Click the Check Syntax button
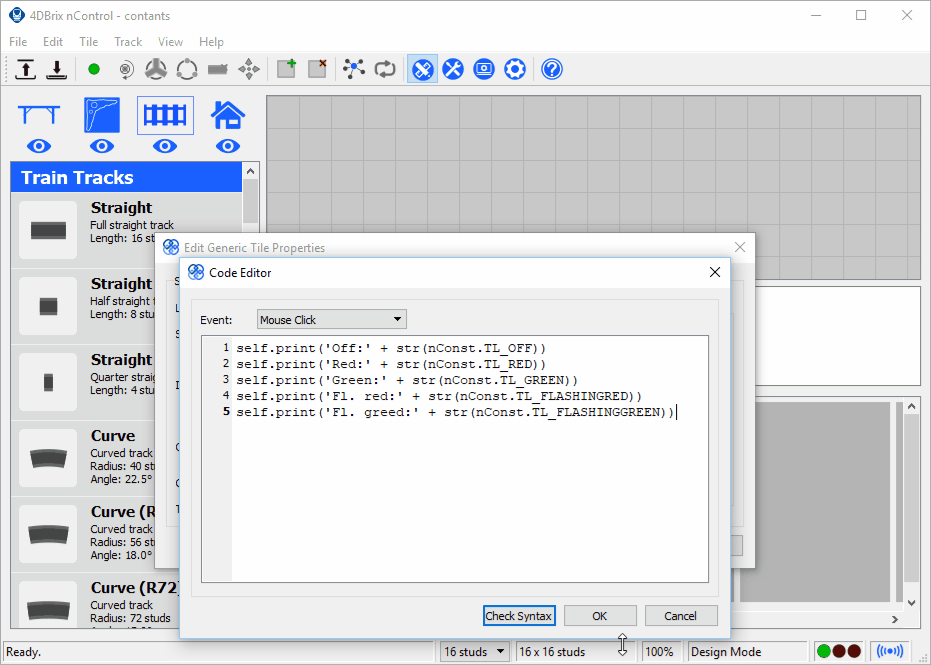This screenshot has height=665, width=931. [519, 616]
